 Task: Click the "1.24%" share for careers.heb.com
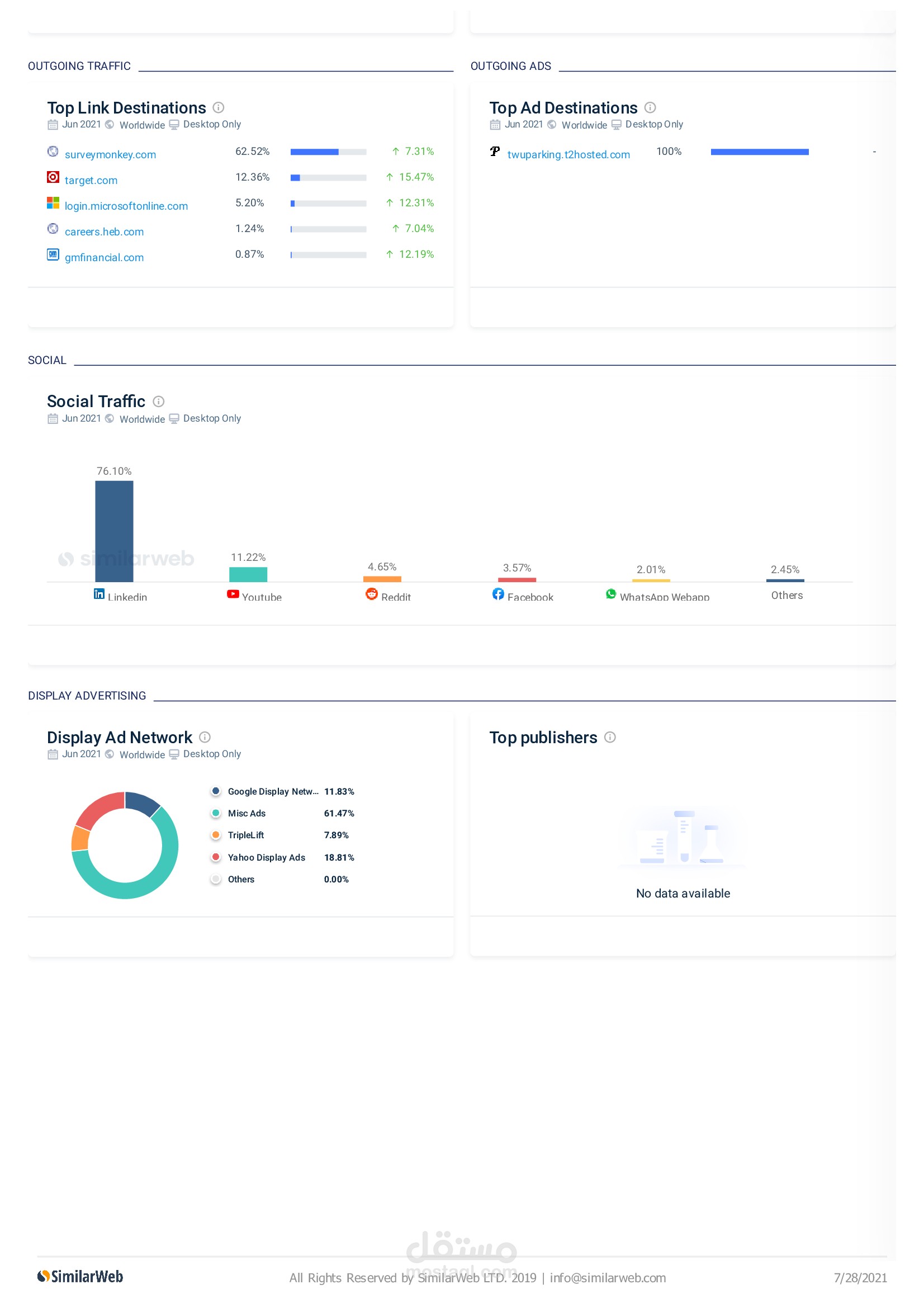[x=249, y=228]
